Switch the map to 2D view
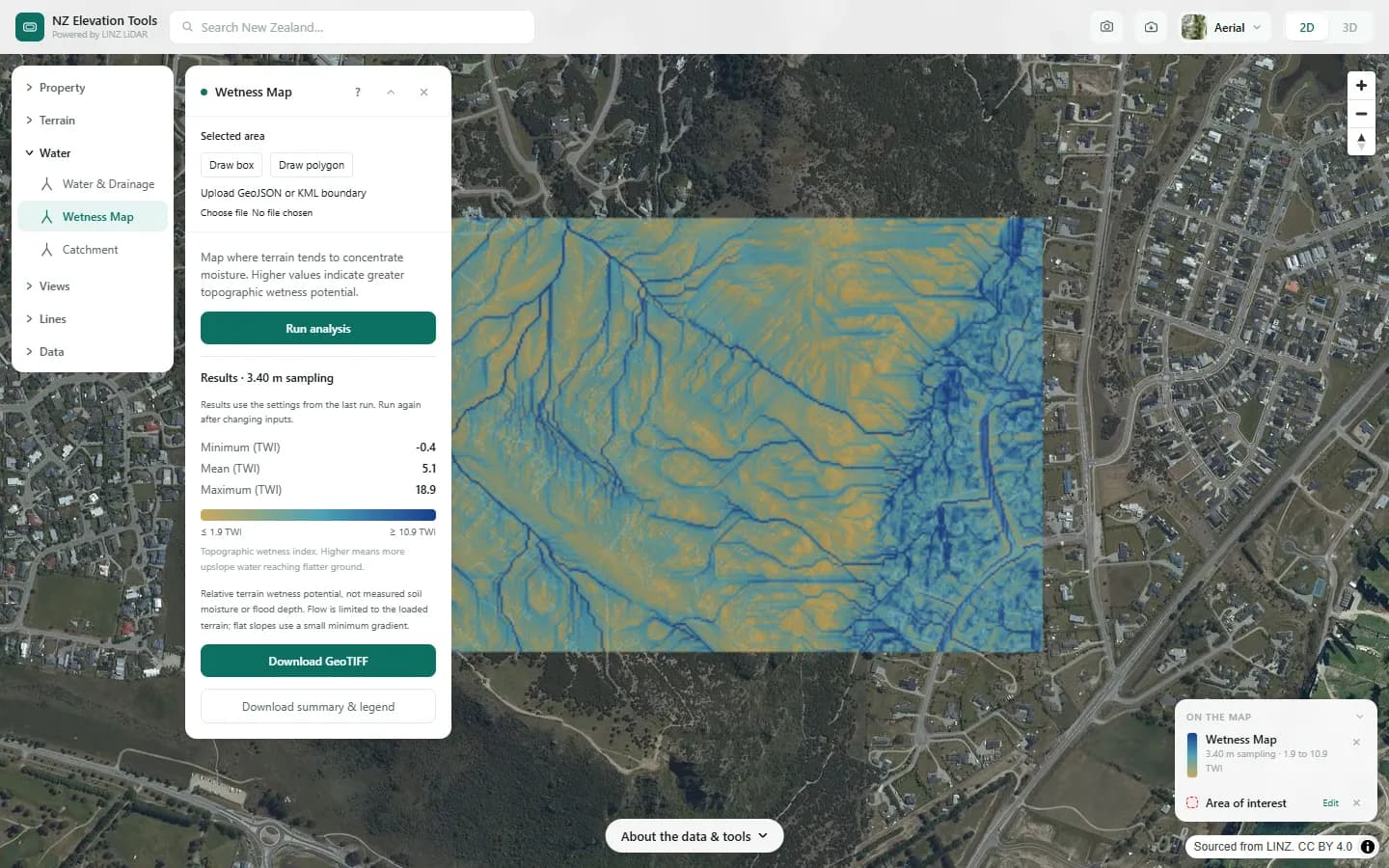Viewport: 1389px width, 868px height. 1307,27
